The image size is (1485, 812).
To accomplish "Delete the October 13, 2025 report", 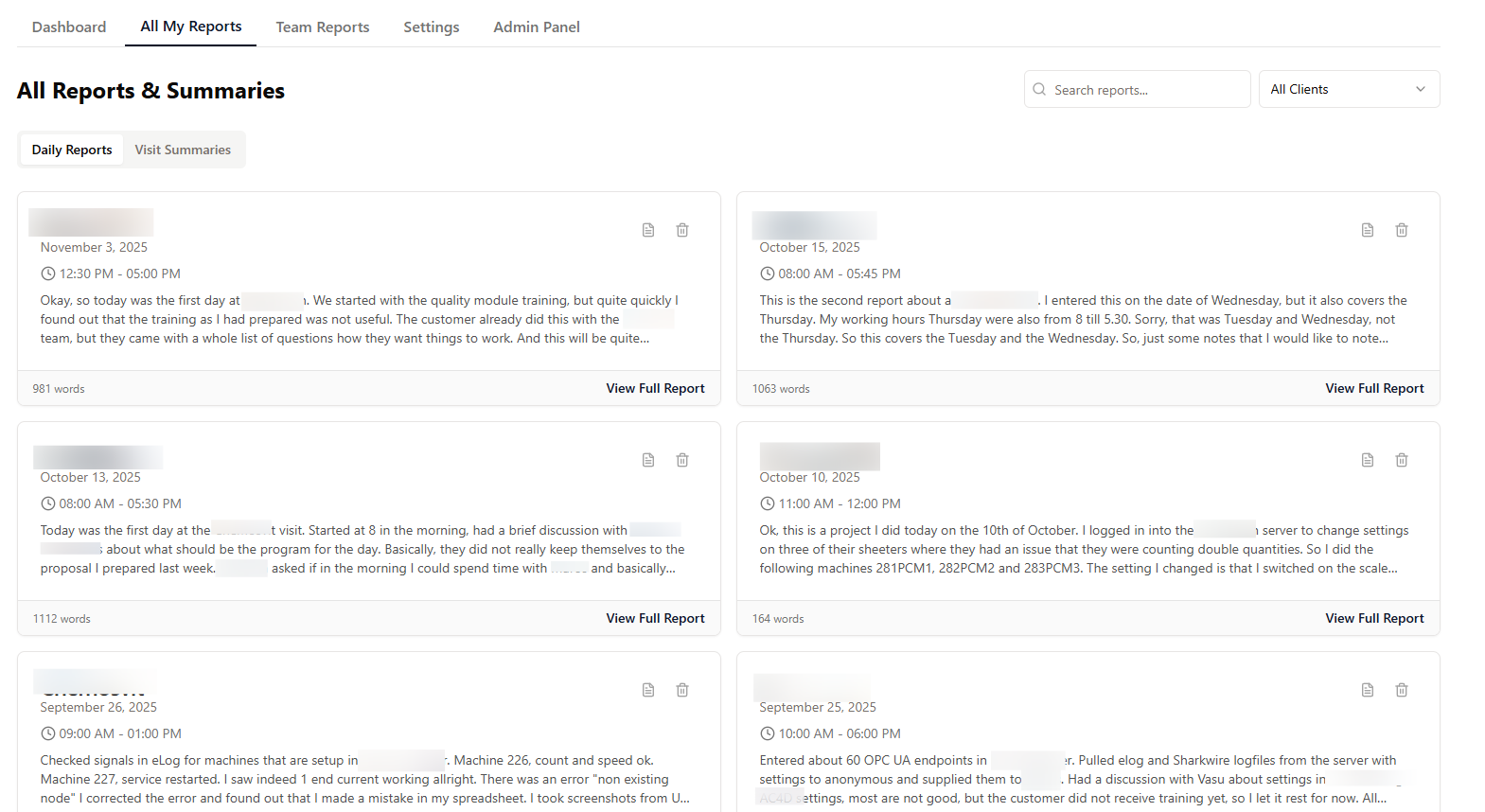I will click(x=682, y=460).
